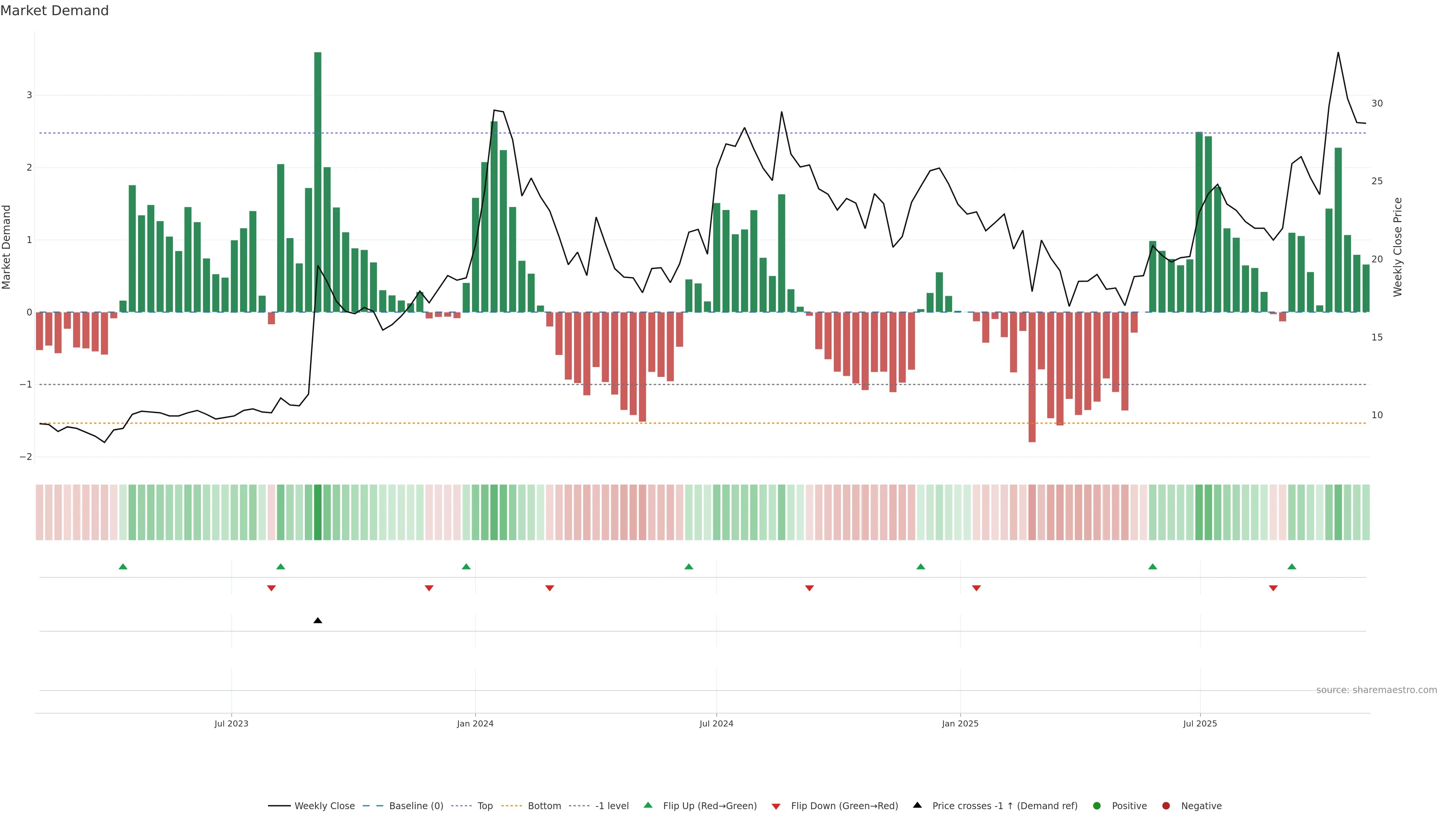Click the dark red Negative legend dot
The width and height of the screenshot is (1456, 819).
1166,805
